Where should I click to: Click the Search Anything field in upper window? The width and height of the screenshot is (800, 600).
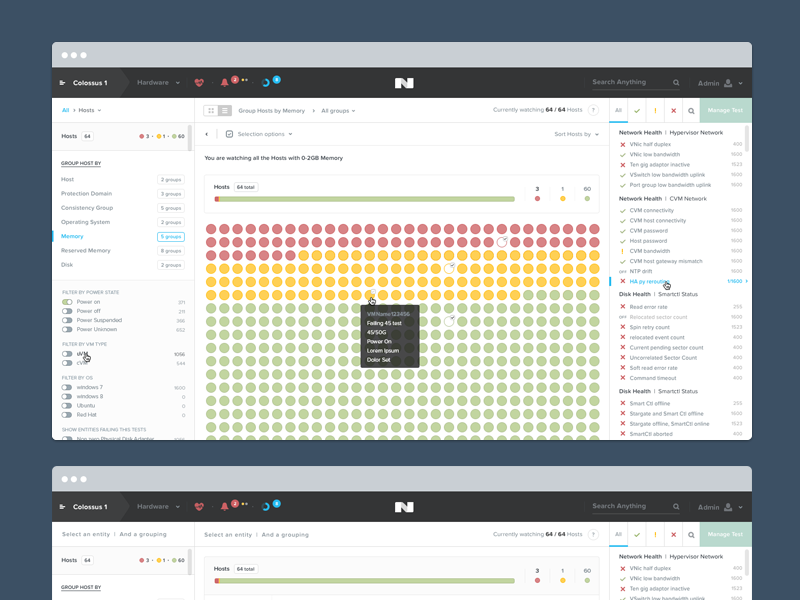631,83
